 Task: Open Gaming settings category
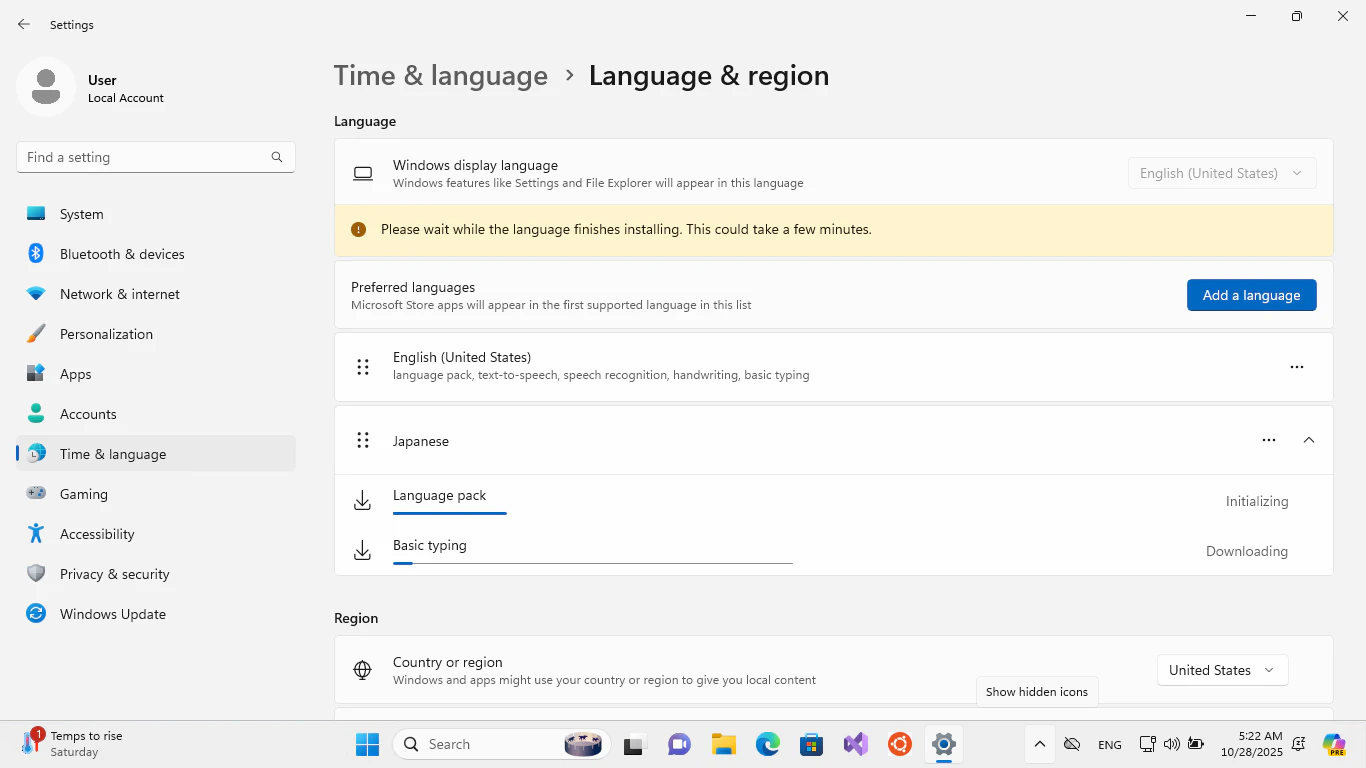(156, 494)
